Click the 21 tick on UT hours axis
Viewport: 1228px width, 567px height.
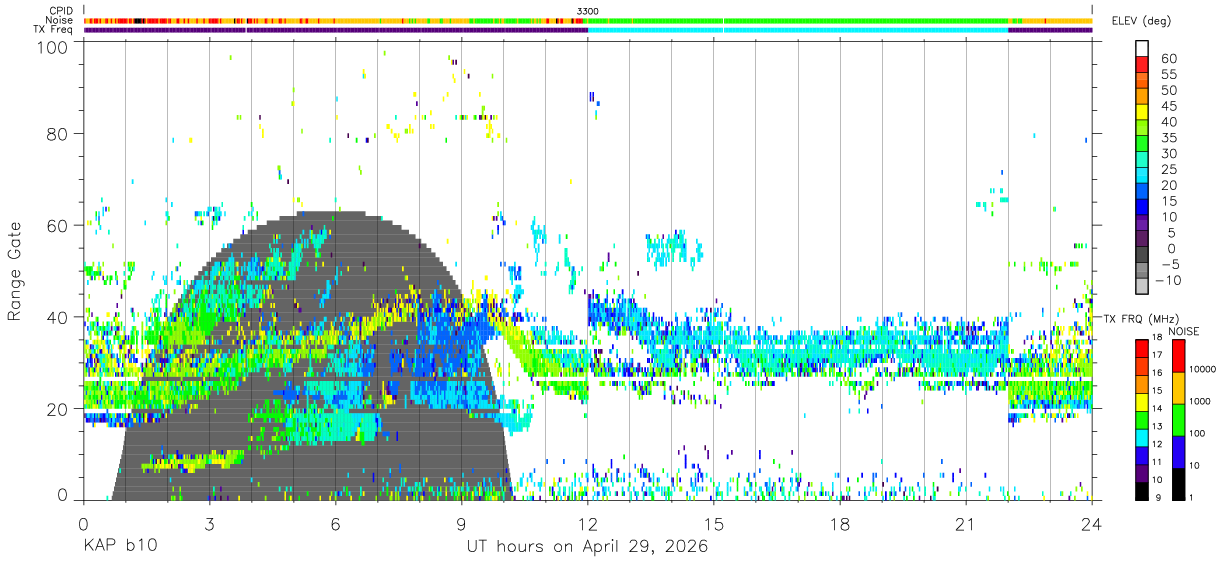(966, 524)
